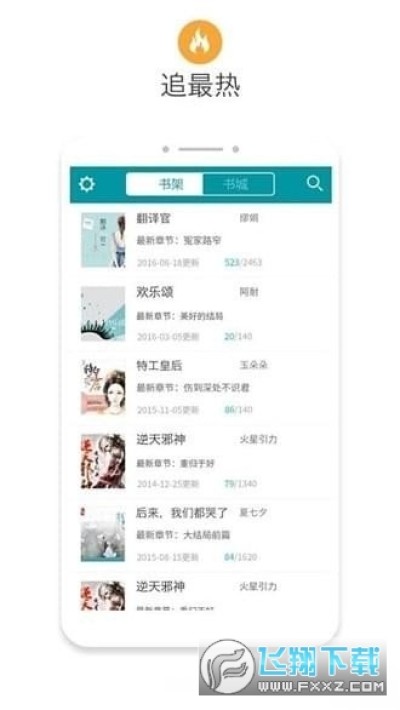This screenshot has height=710, width=400.
Task: Open latest chapter 冤家路窄
Action: [202, 240]
